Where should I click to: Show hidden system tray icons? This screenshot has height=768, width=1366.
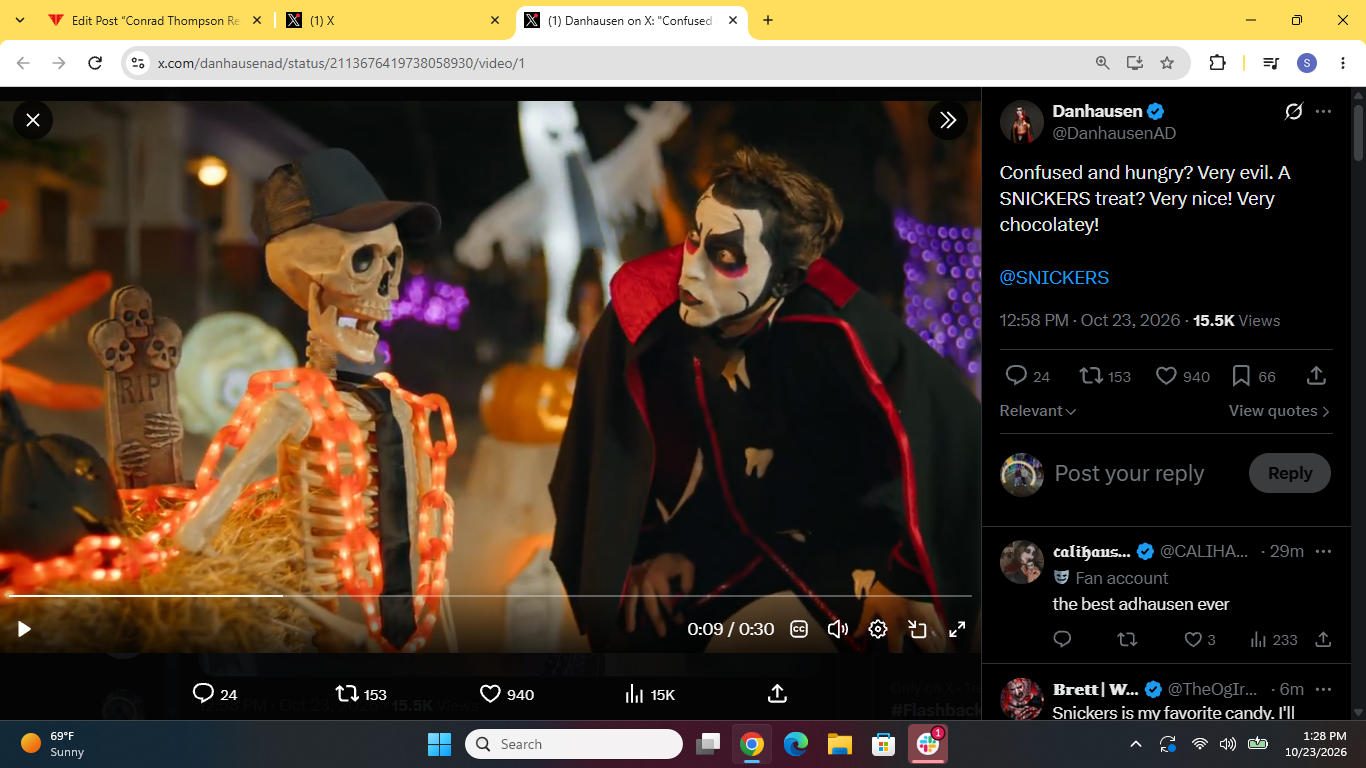tap(1135, 744)
